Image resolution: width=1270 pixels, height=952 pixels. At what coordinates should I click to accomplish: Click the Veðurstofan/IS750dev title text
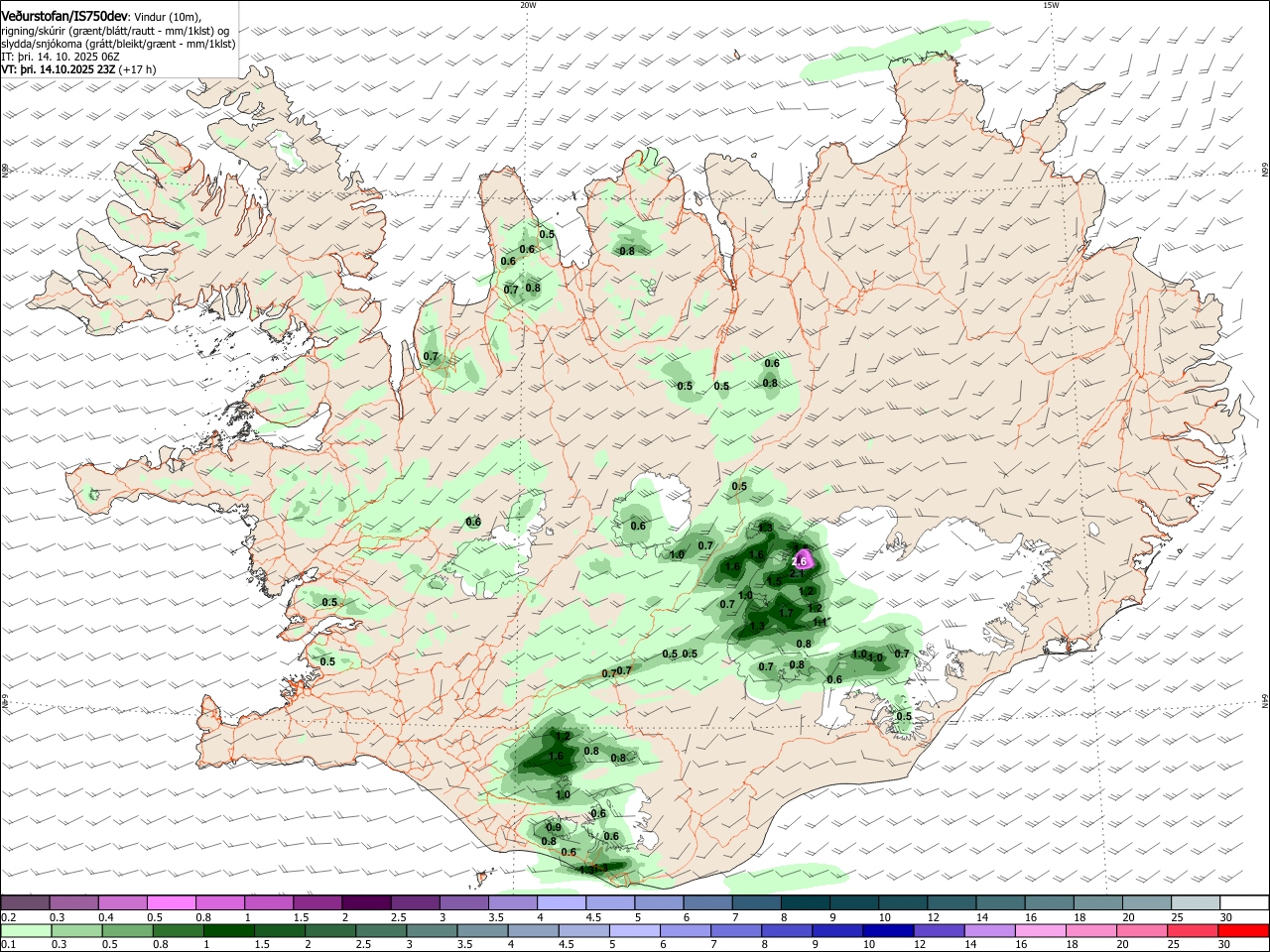pyautogui.click(x=64, y=15)
